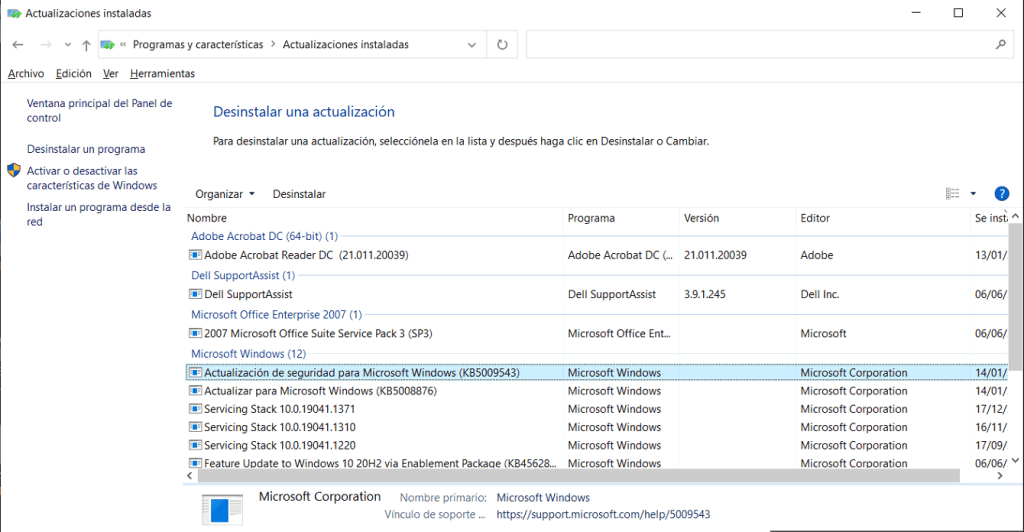Go back with the left arrow button
Screen dimensions: 1024x532
tap(18, 44)
